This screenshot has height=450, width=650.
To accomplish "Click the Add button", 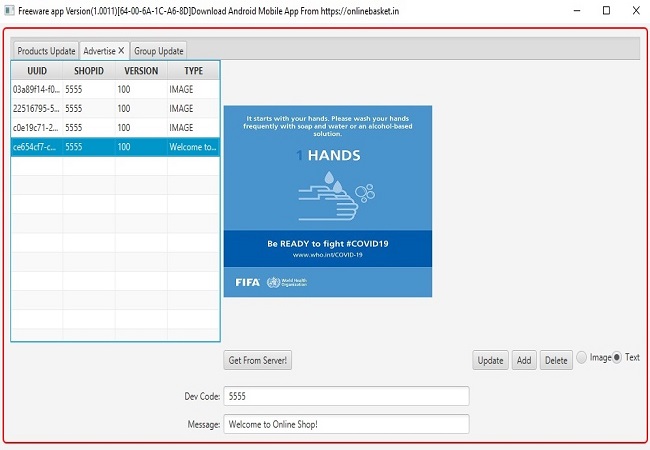I will point(524,360).
